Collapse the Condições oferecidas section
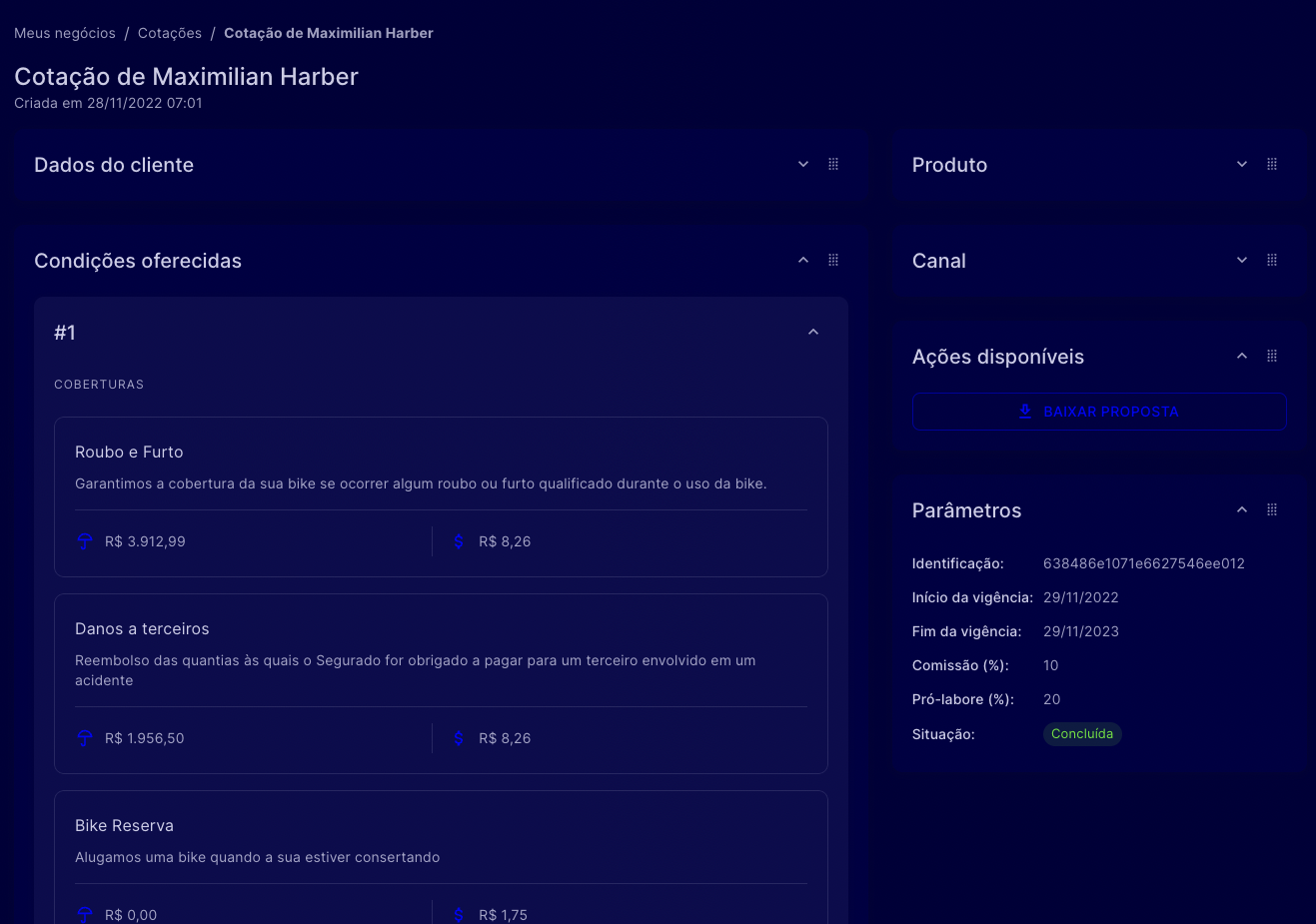Viewport: 1316px width, 924px height. click(803, 260)
